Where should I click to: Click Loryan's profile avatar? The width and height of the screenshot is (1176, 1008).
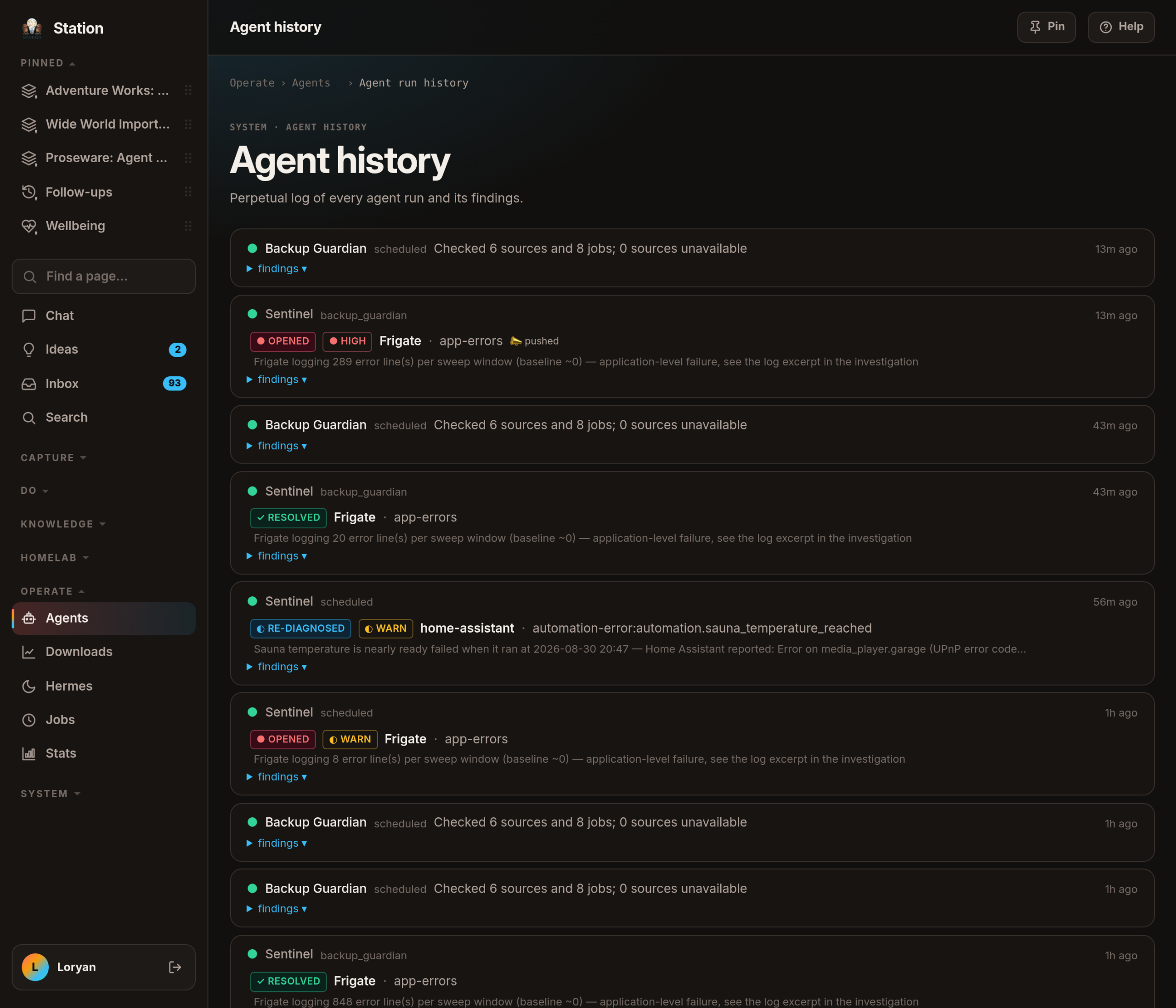tap(35, 967)
